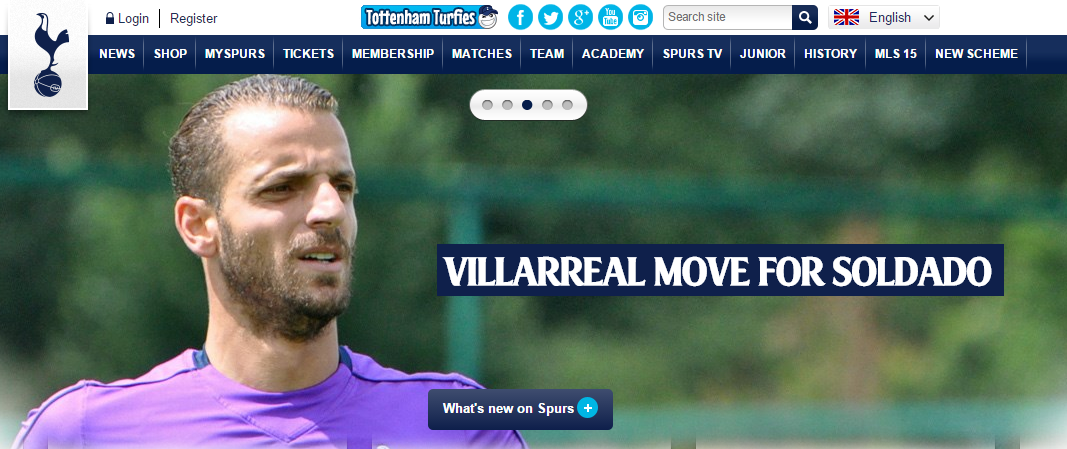The width and height of the screenshot is (1067, 449).
Task: Click the Register link
Action: pyautogui.click(x=194, y=18)
